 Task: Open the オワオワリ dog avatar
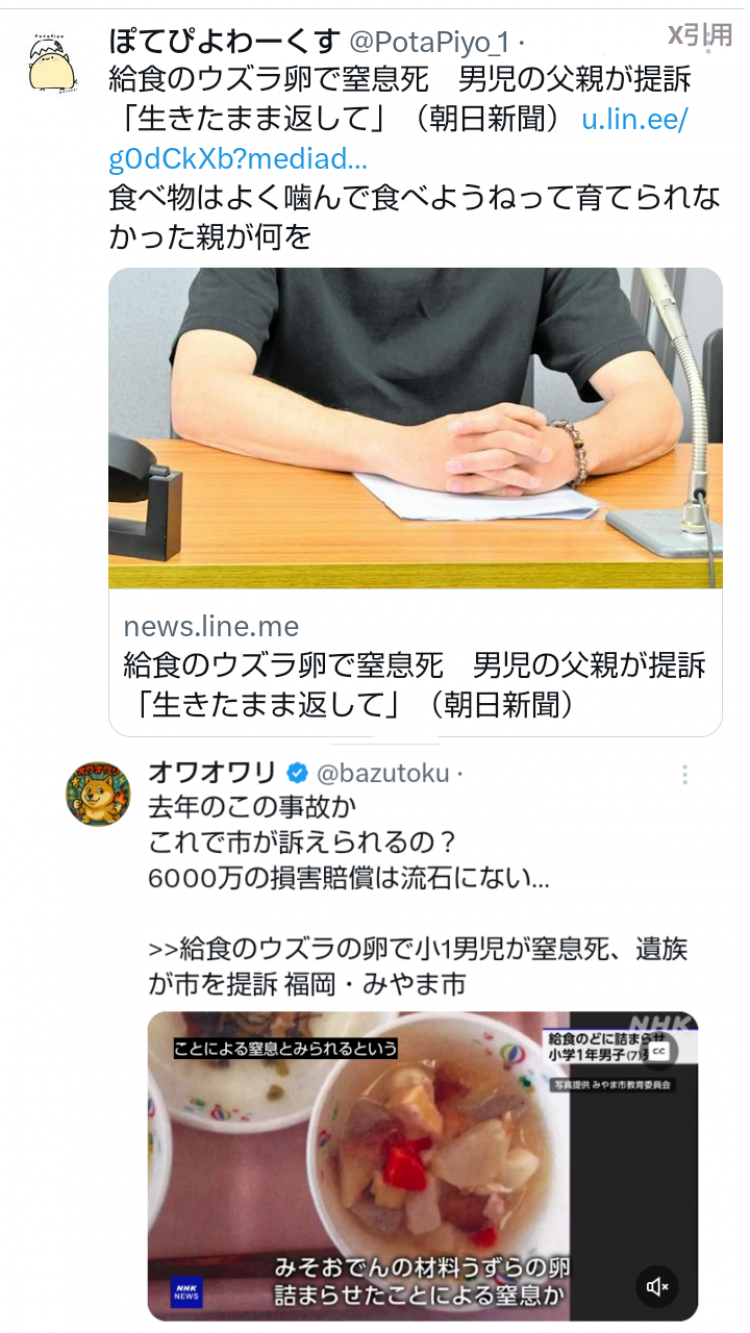[x=98, y=793]
